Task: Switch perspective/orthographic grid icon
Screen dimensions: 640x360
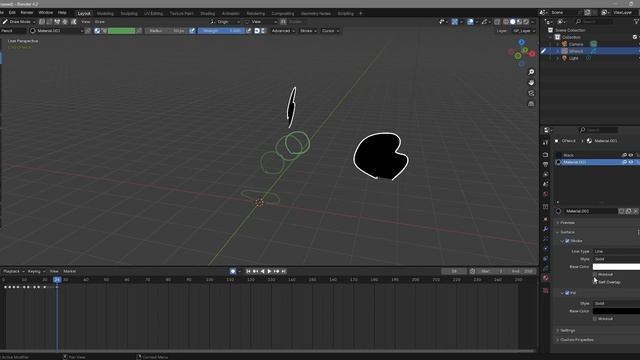Action: [531, 104]
